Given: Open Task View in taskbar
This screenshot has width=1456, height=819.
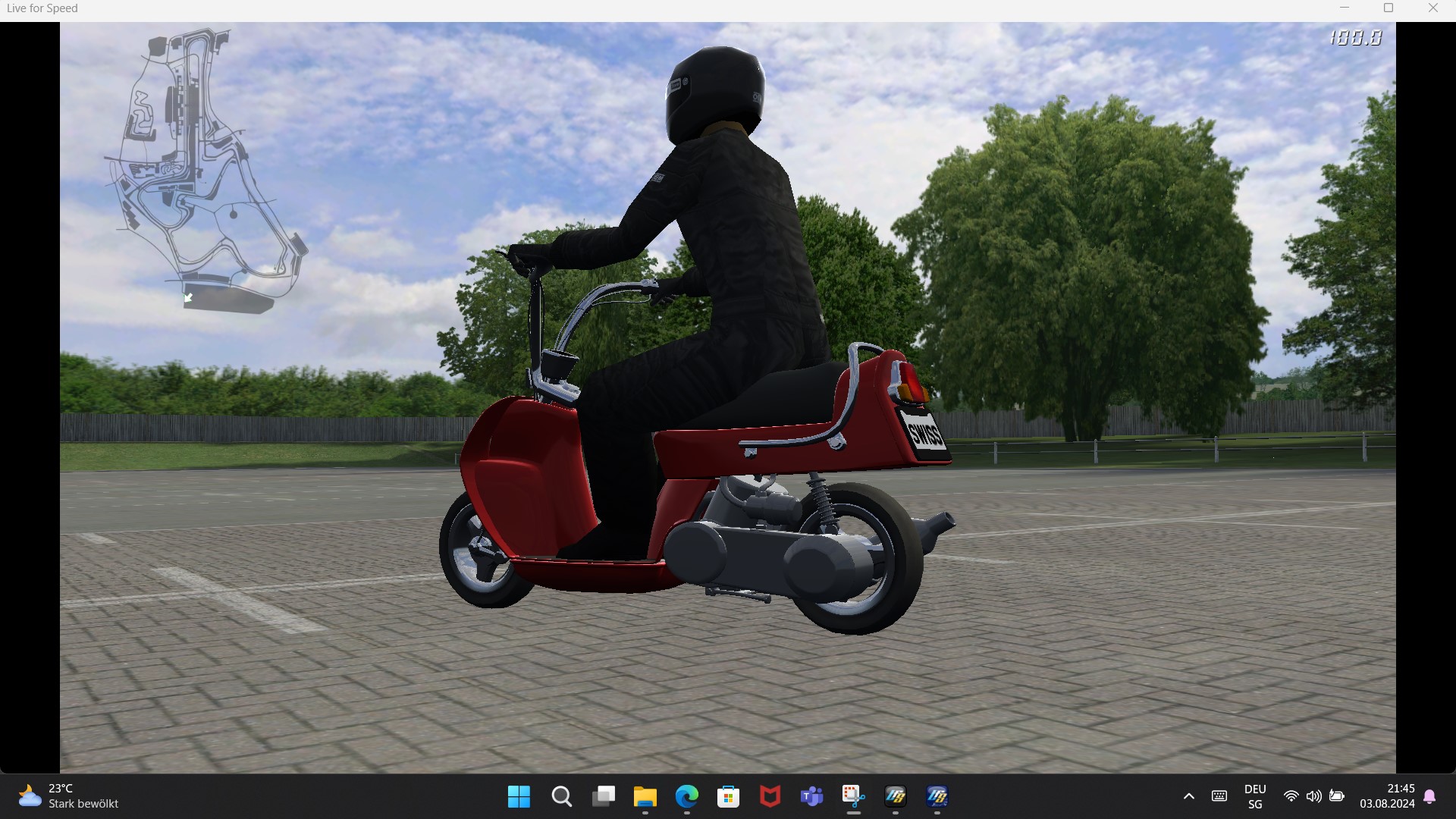Looking at the screenshot, I should tap(604, 796).
